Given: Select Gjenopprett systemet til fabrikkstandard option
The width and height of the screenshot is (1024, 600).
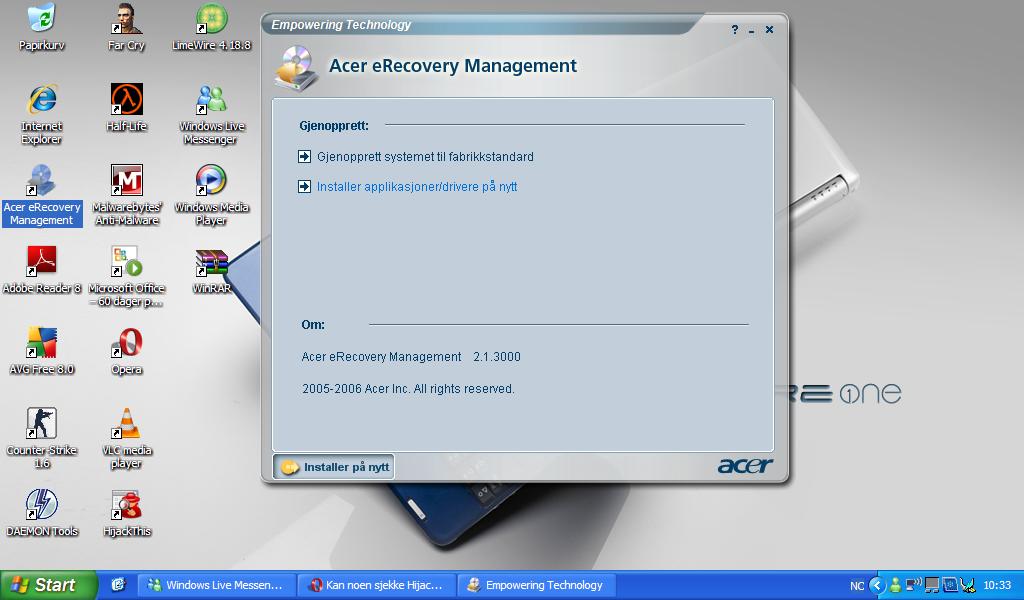Looking at the screenshot, I should [x=425, y=157].
